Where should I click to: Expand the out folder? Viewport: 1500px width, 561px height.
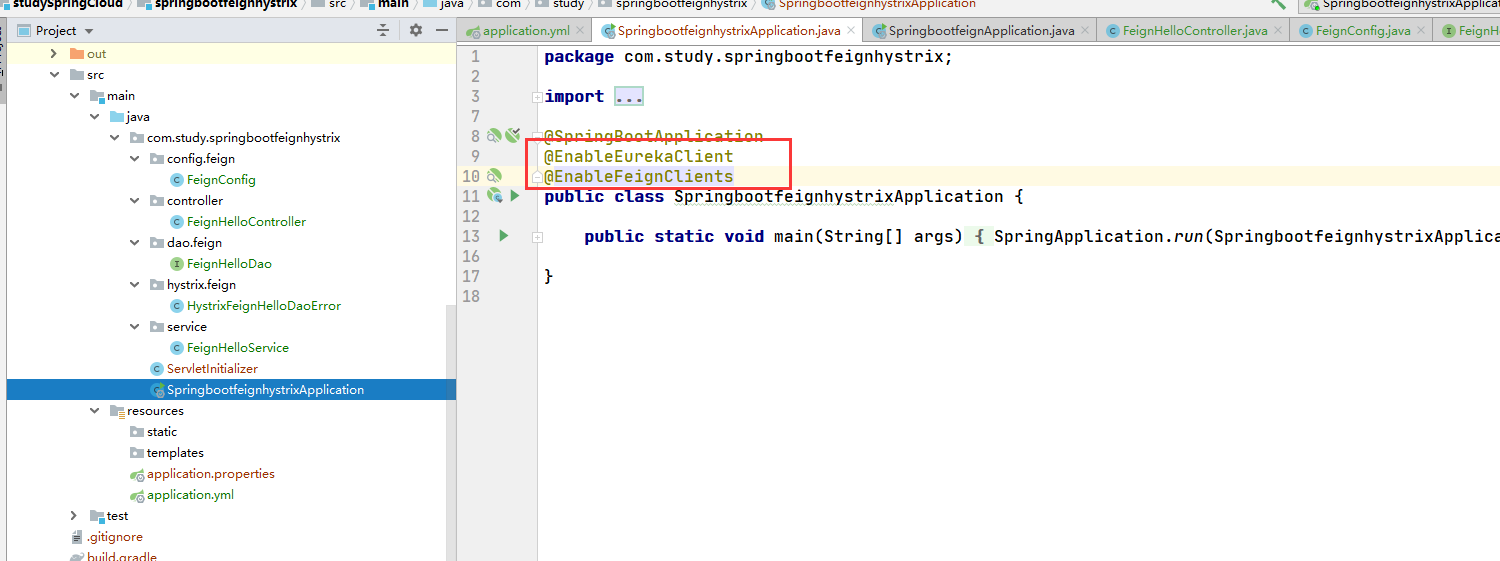coord(54,54)
